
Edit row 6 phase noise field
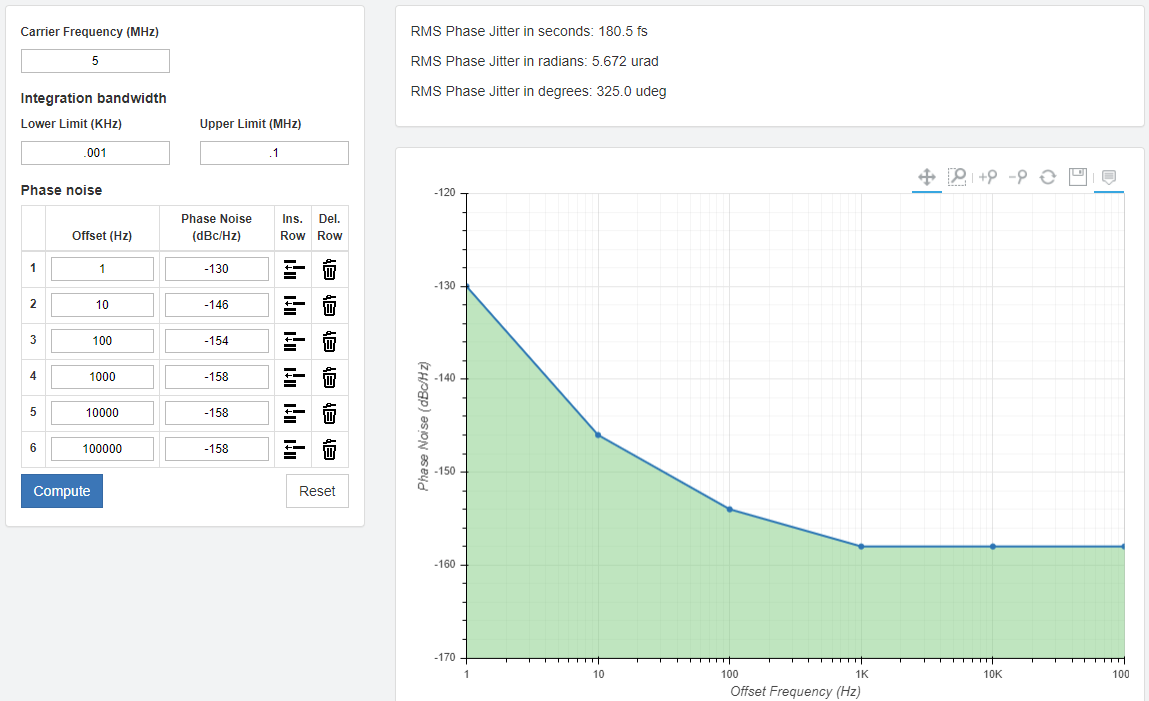click(217, 448)
